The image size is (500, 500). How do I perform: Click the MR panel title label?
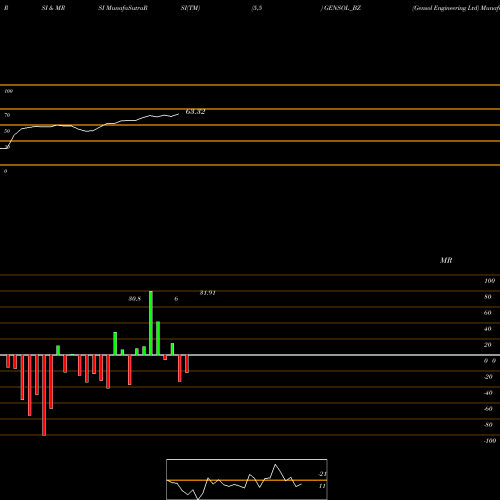pyautogui.click(x=446, y=260)
